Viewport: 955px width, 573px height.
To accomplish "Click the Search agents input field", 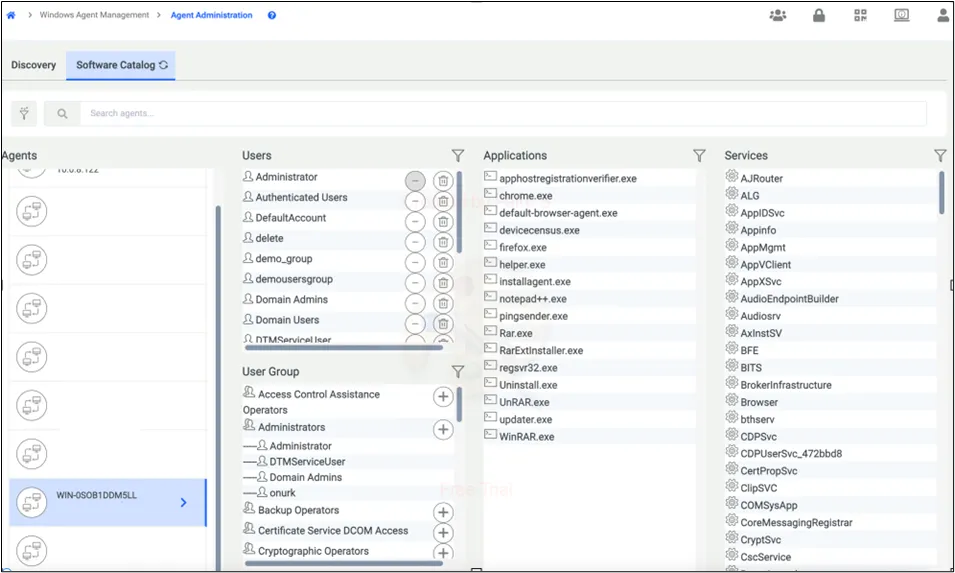I will click(503, 113).
